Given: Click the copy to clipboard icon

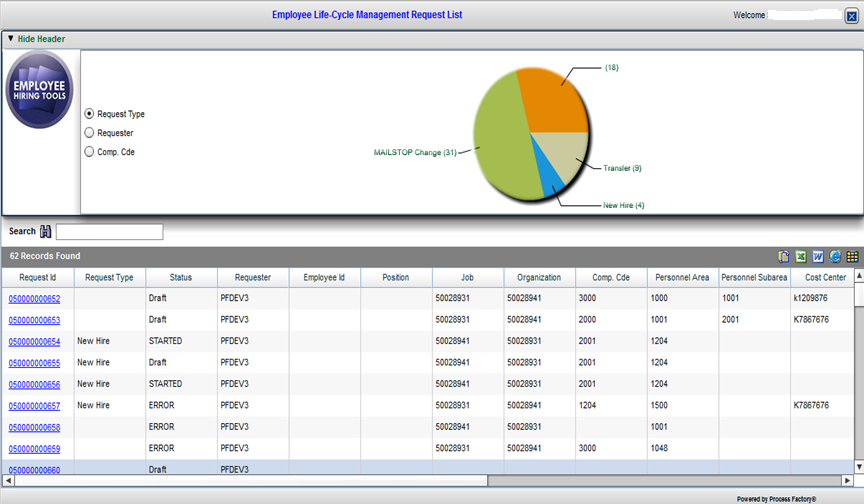Looking at the screenshot, I should [785, 257].
